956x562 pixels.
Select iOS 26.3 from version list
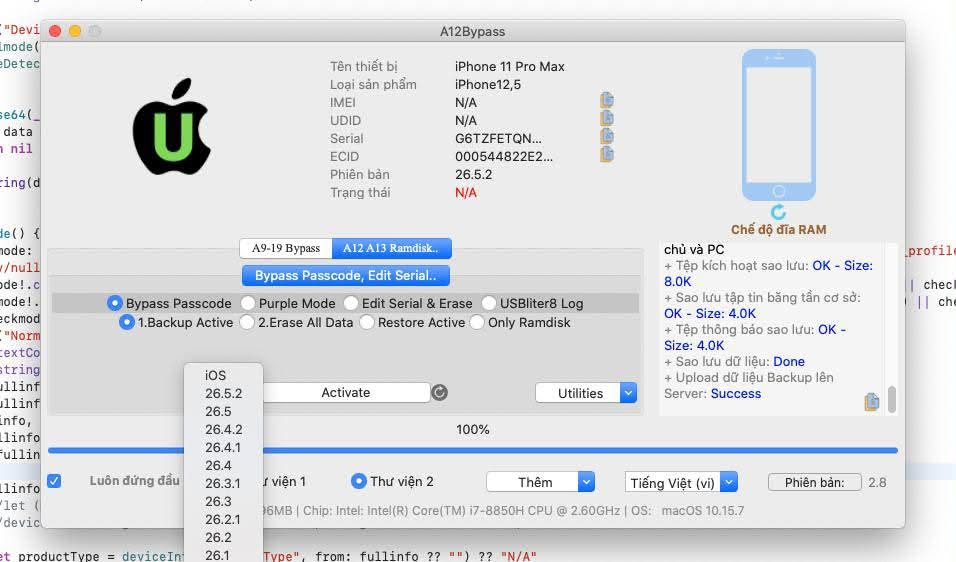tap(224, 501)
